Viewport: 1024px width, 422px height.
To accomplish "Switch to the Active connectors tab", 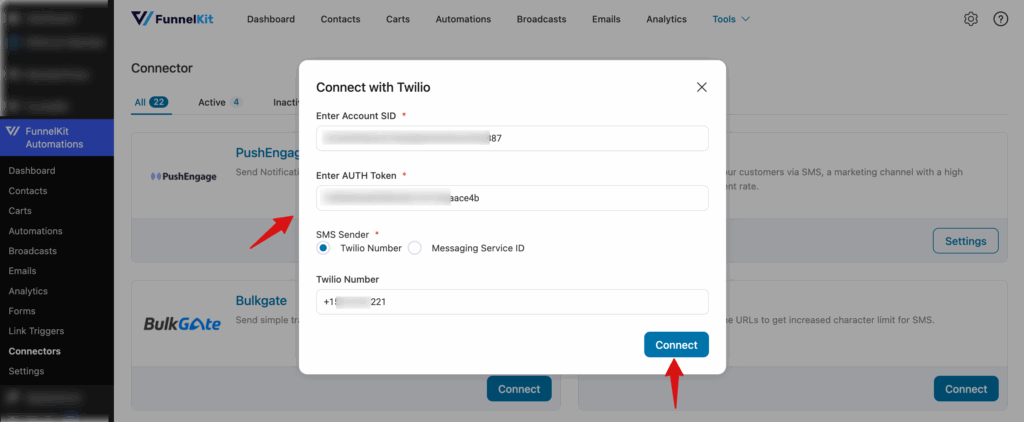I will (x=220, y=103).
